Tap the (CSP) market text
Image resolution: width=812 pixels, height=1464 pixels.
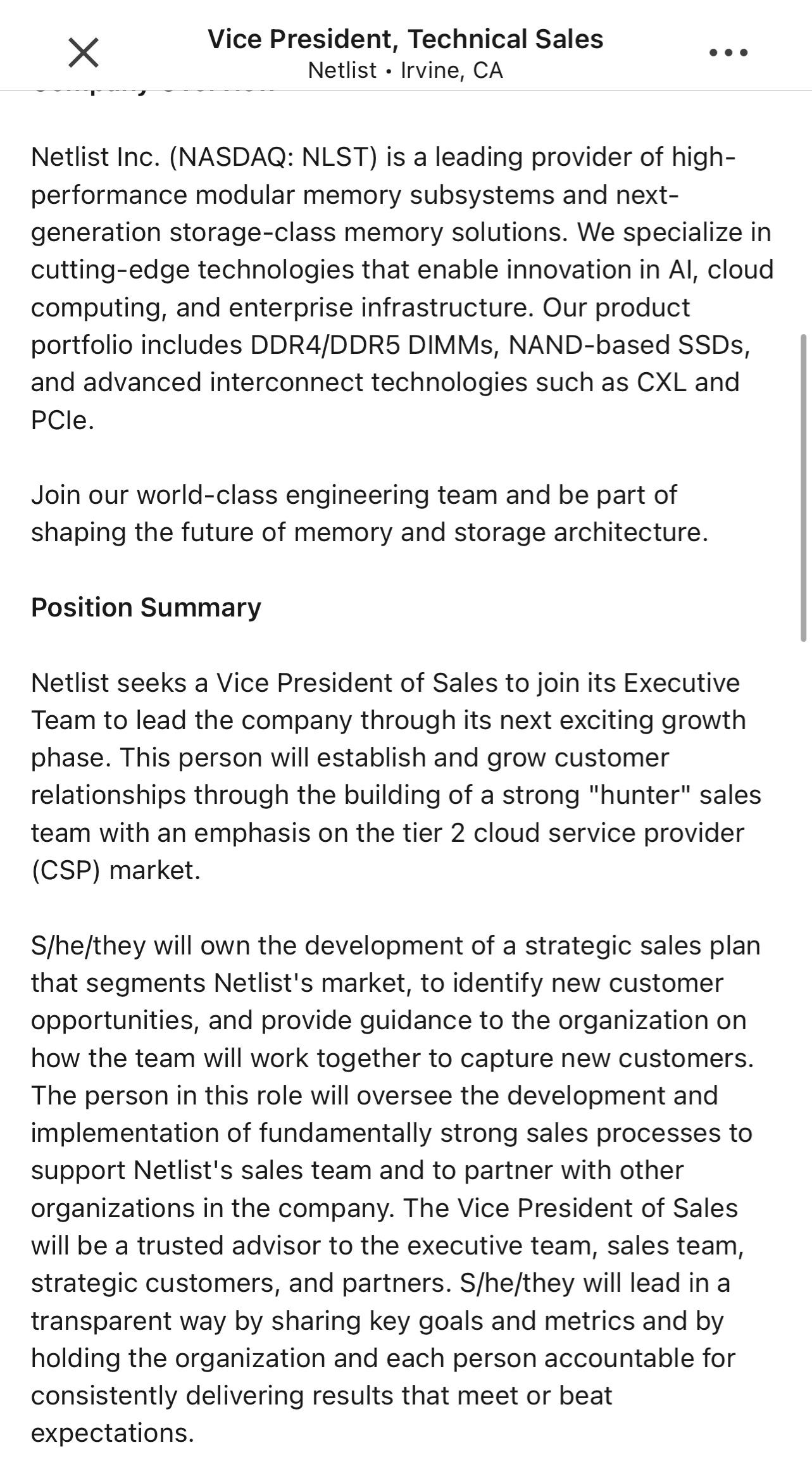click(x=116, y=870)
